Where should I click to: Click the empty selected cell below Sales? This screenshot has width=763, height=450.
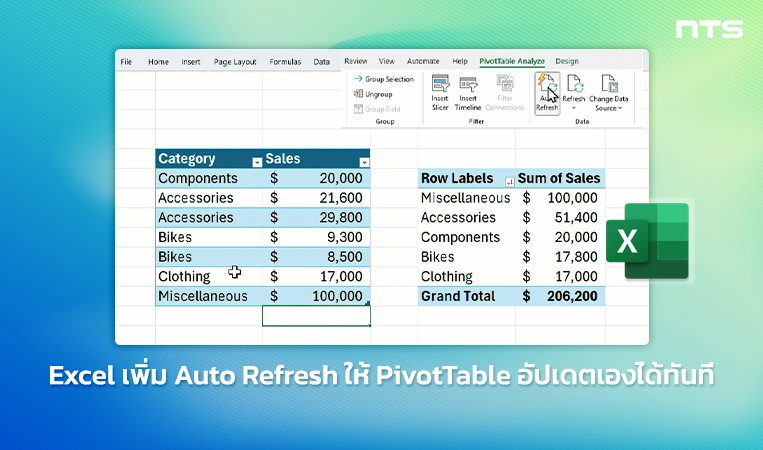316,316
